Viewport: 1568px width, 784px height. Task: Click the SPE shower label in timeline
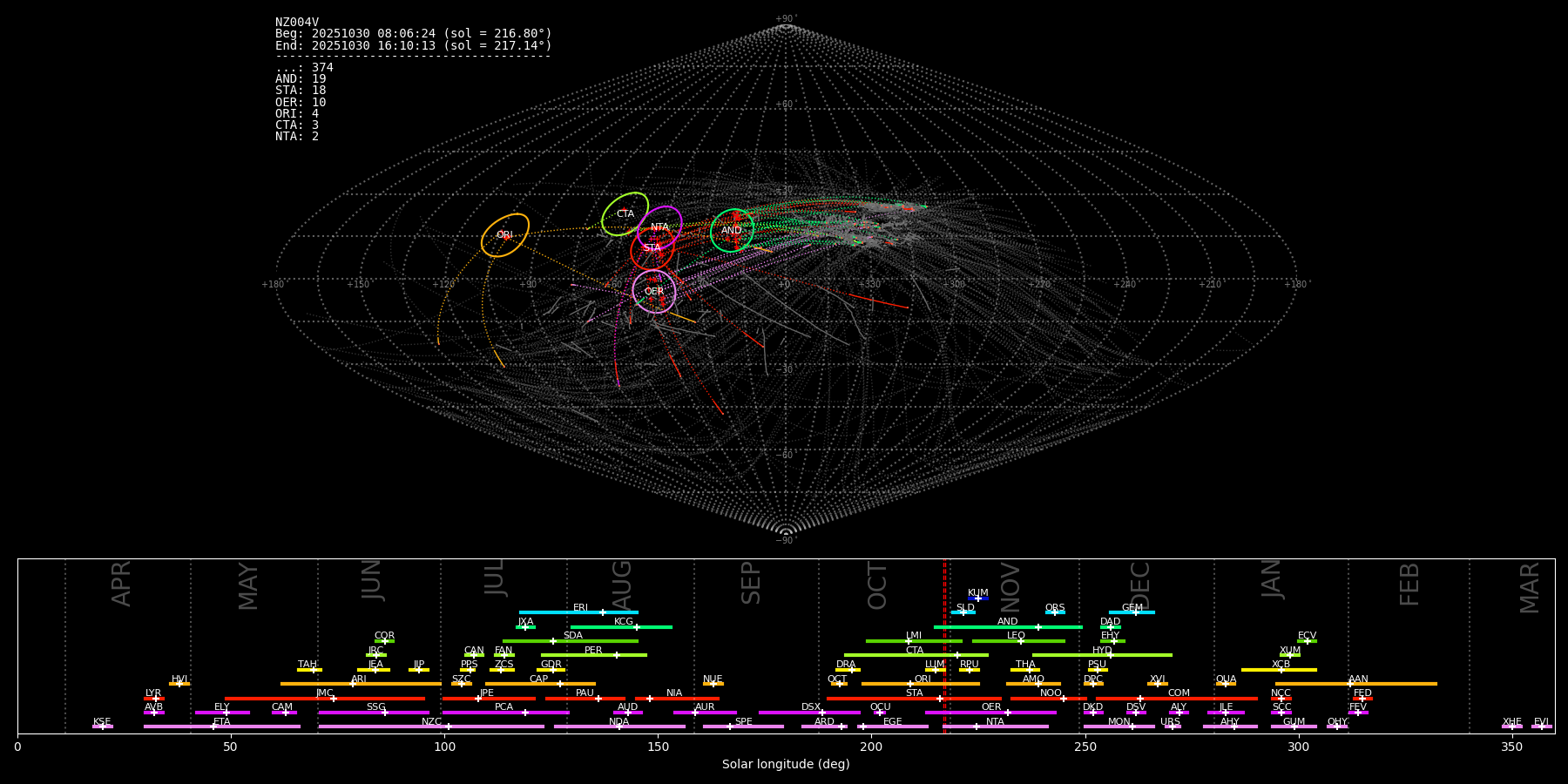(x=744, y=722)
